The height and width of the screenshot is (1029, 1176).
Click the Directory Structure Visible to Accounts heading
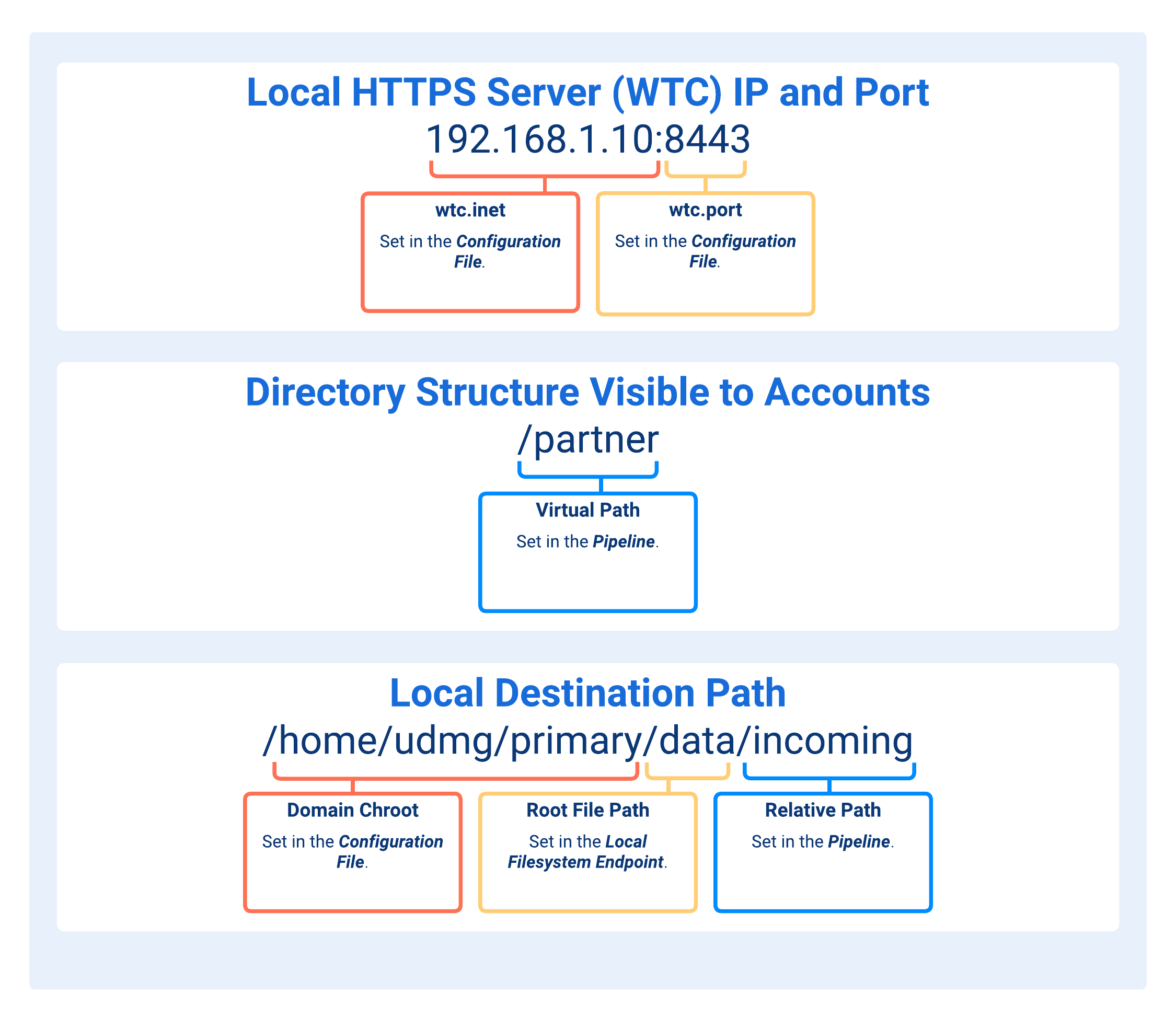pos(587,393)
